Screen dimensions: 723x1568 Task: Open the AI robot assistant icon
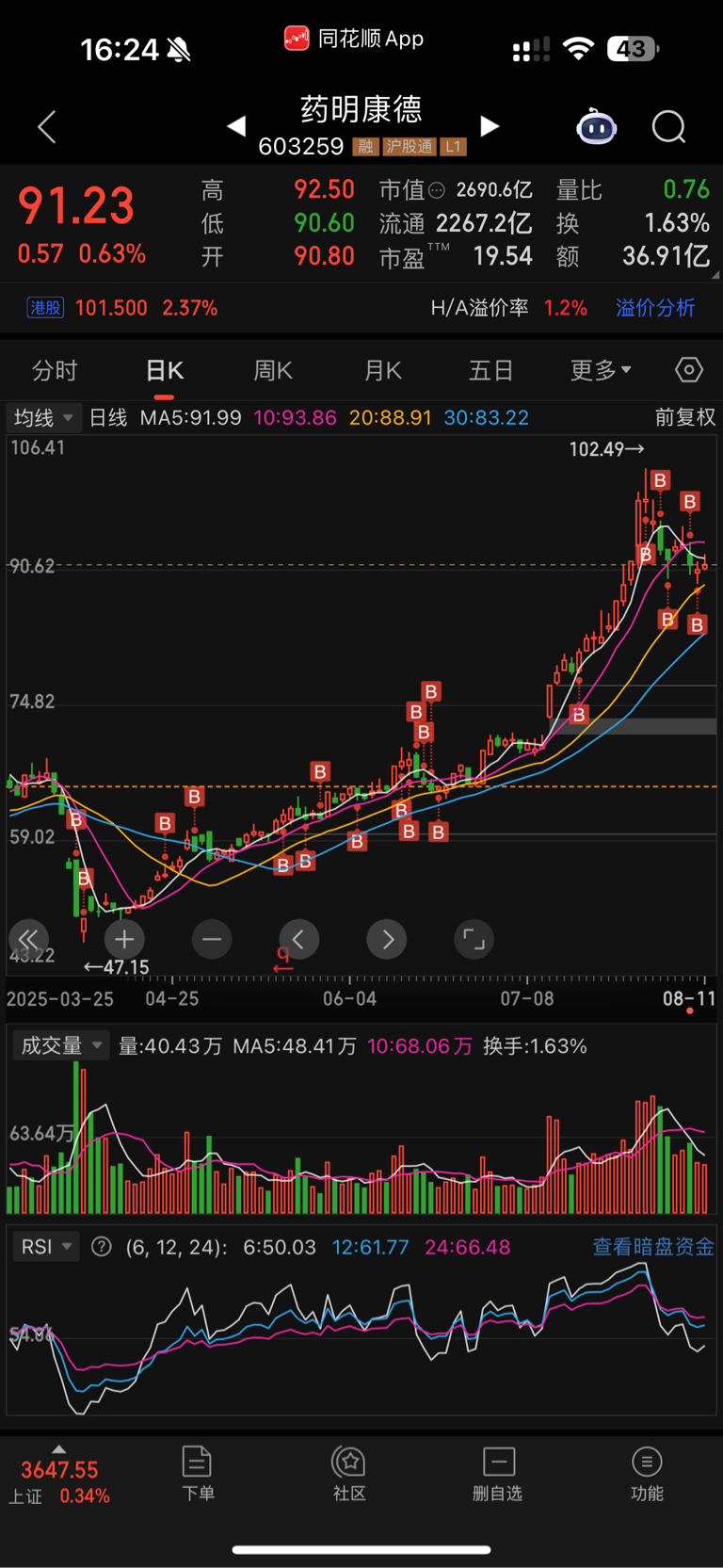(596, 126)
